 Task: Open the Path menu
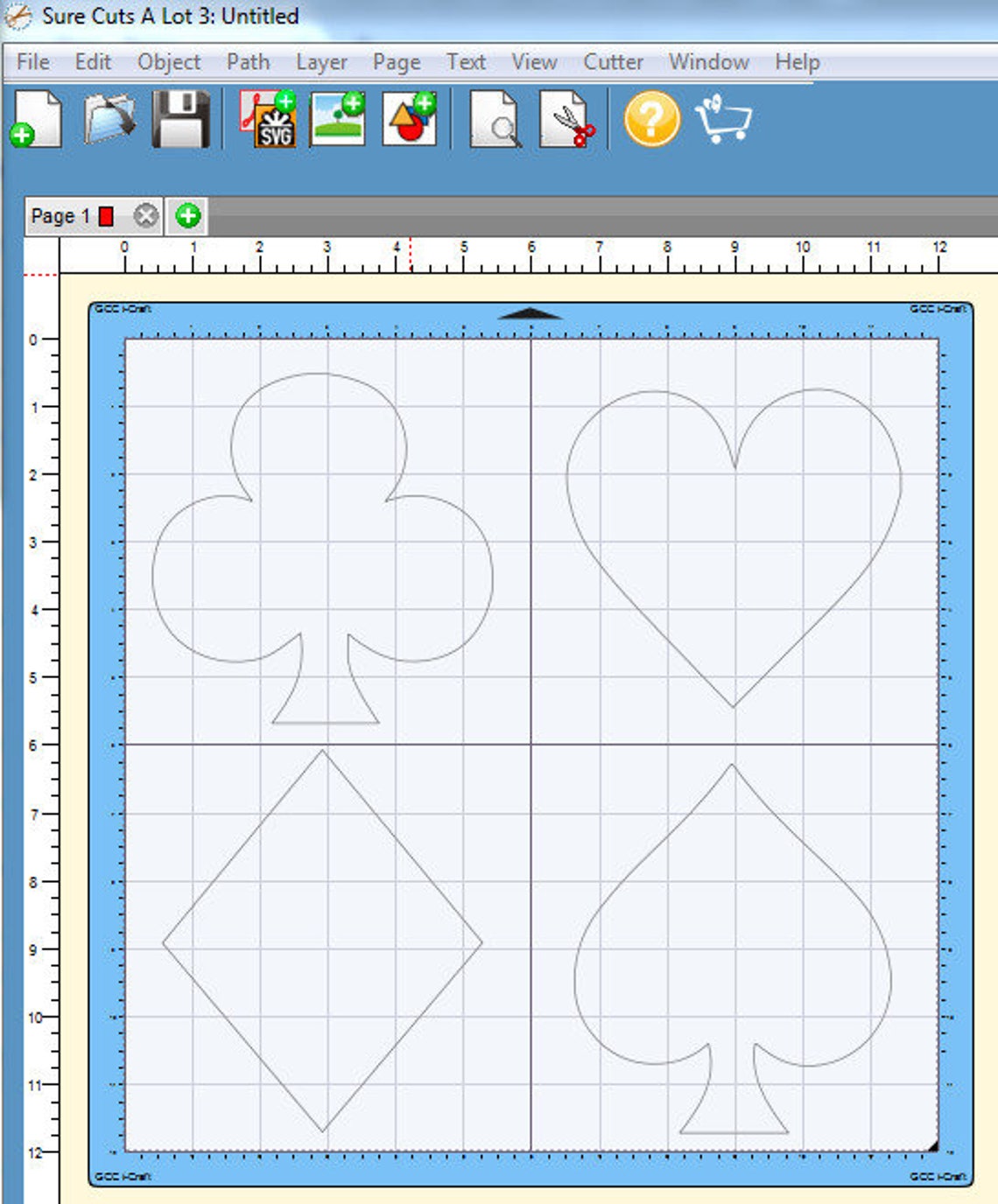(248, 62)
